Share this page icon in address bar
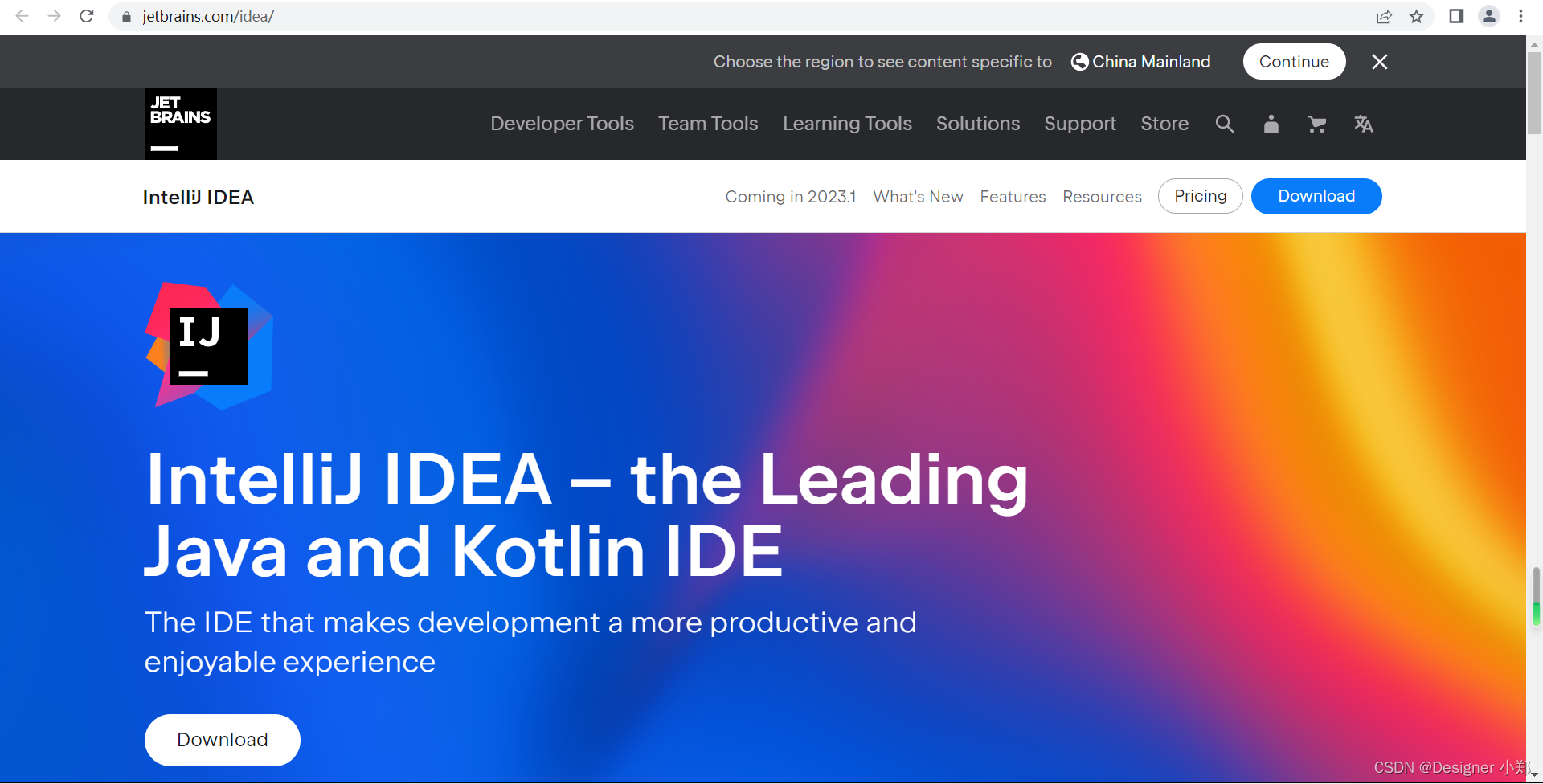Viewport: 1543px width, 784px height. 1384,17
